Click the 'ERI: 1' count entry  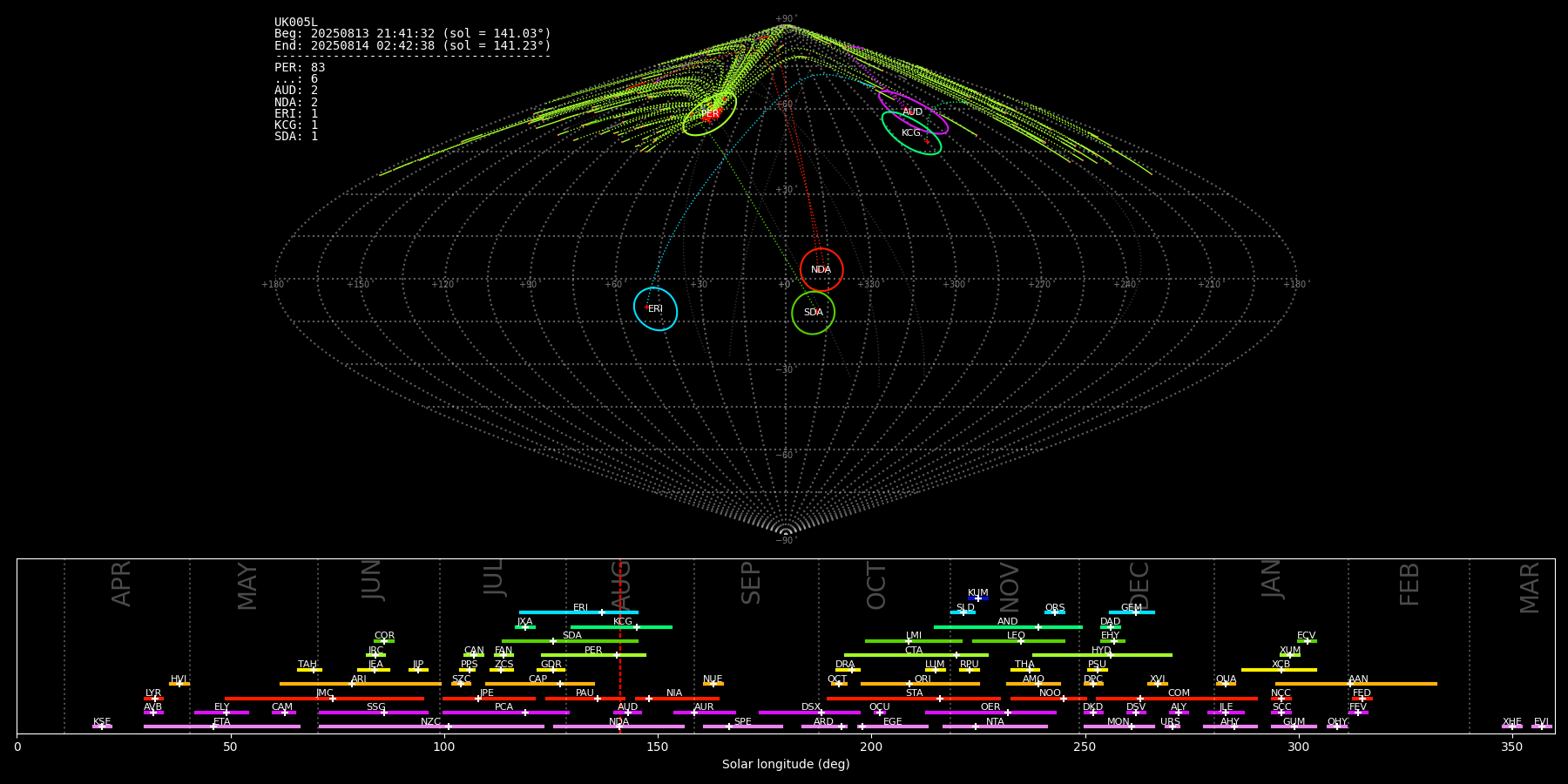click(x=296, y=113)
